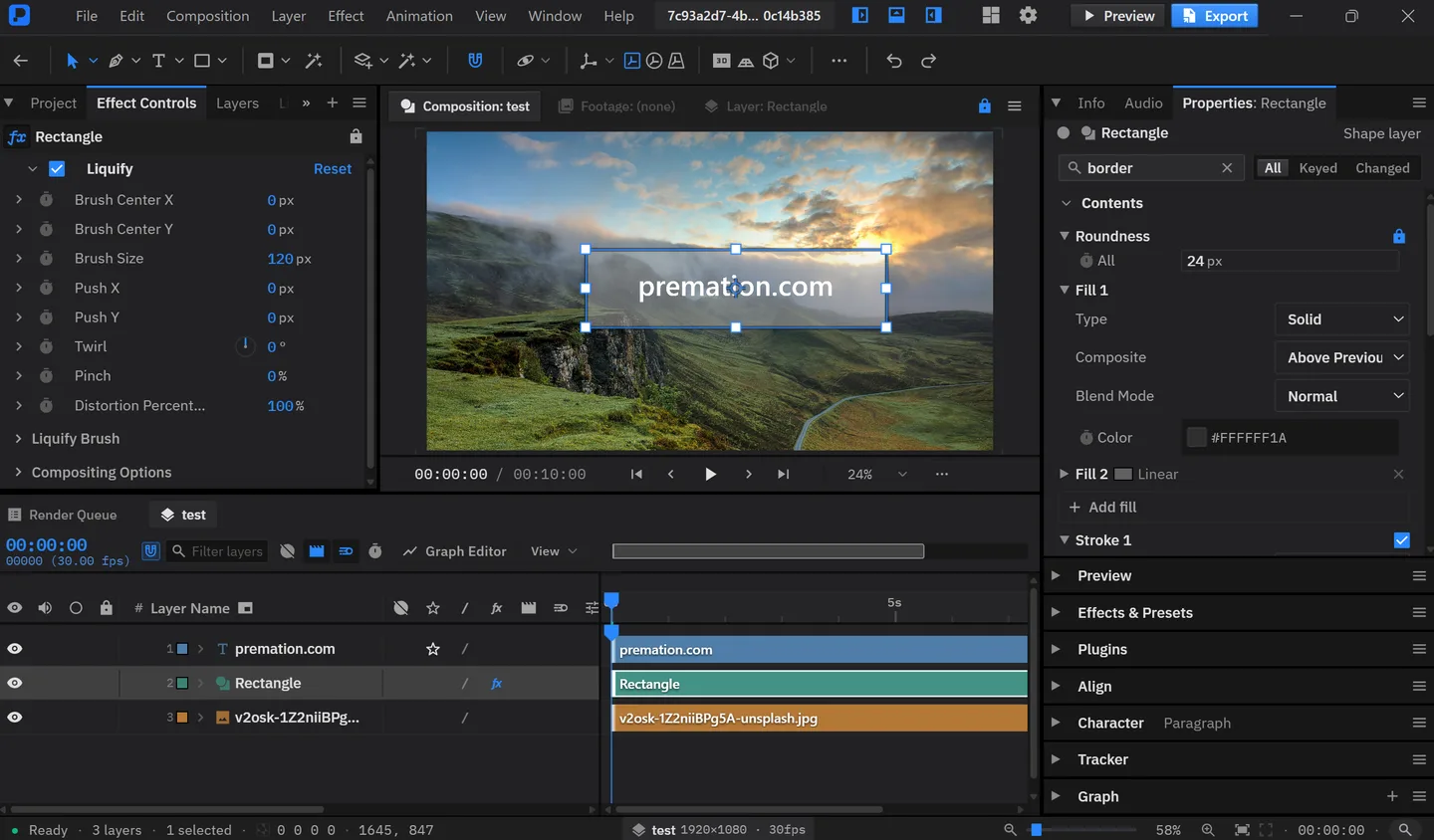Click the star column for premation.com layer
Image resolution: width=1434 pixels, height=840 pixels.
(433, 649)
